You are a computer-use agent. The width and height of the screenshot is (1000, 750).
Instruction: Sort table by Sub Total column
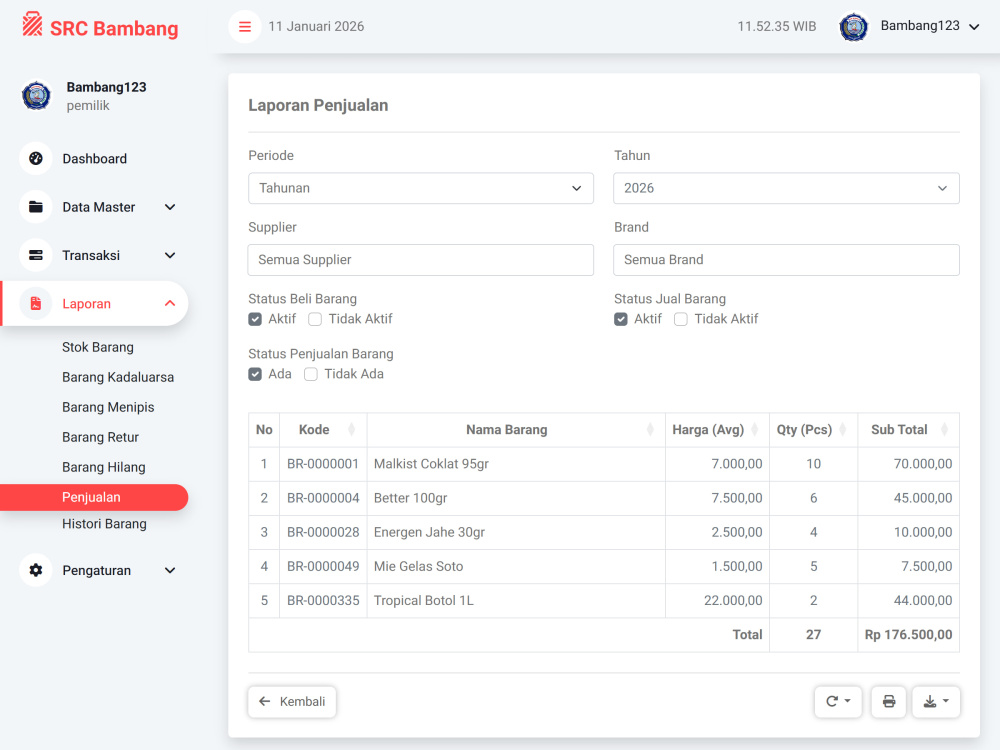click(945, 430)
